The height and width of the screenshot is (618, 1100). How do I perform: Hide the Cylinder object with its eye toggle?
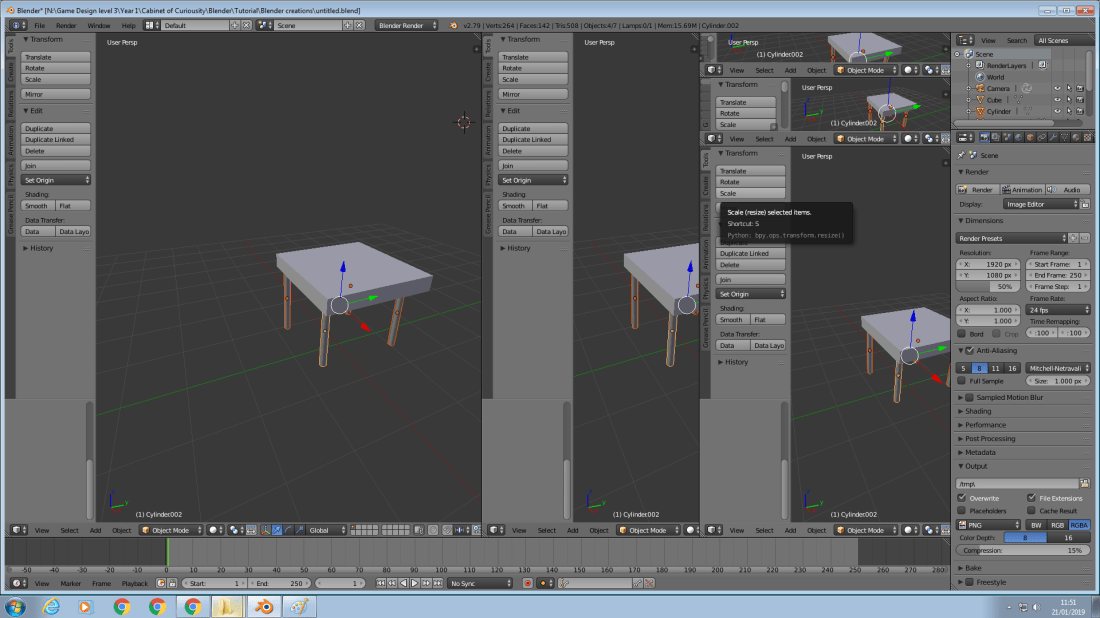tap(1057, 111)
